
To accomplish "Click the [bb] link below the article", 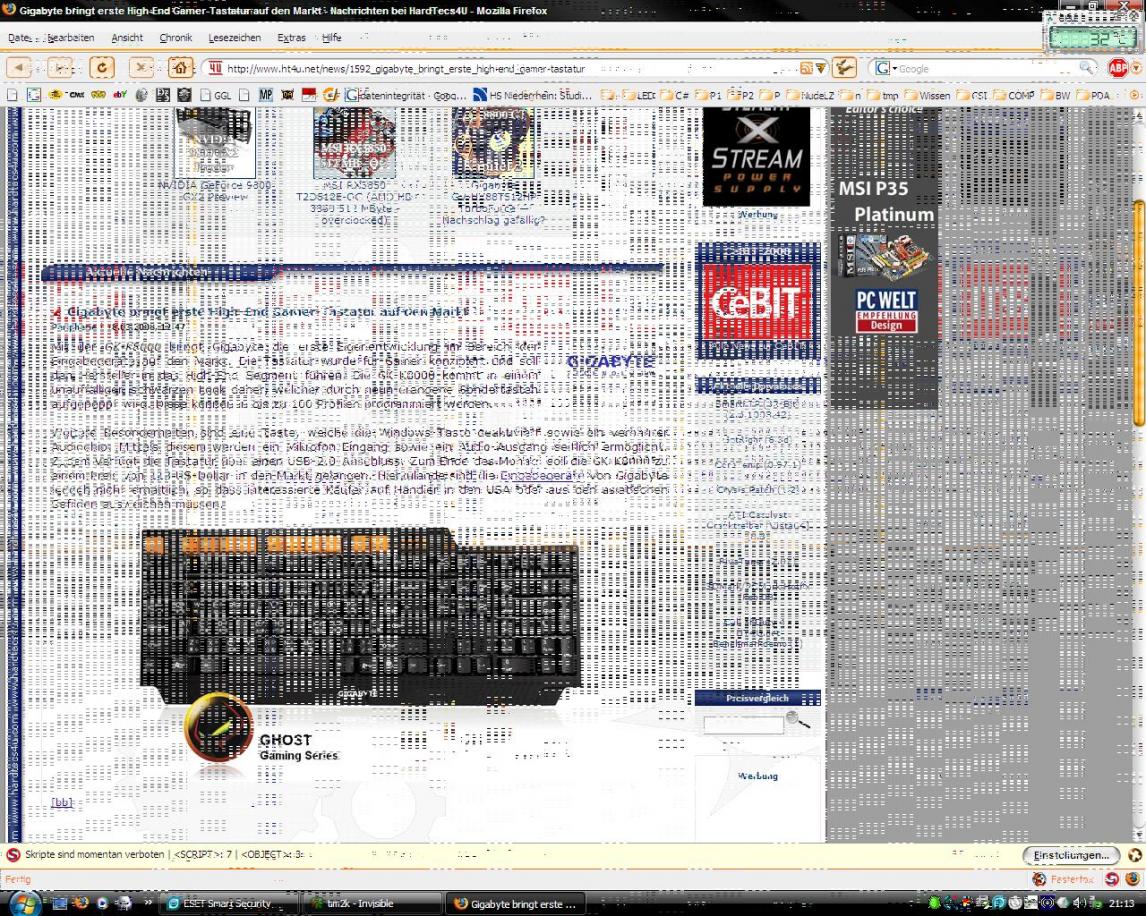I will 62,802.
